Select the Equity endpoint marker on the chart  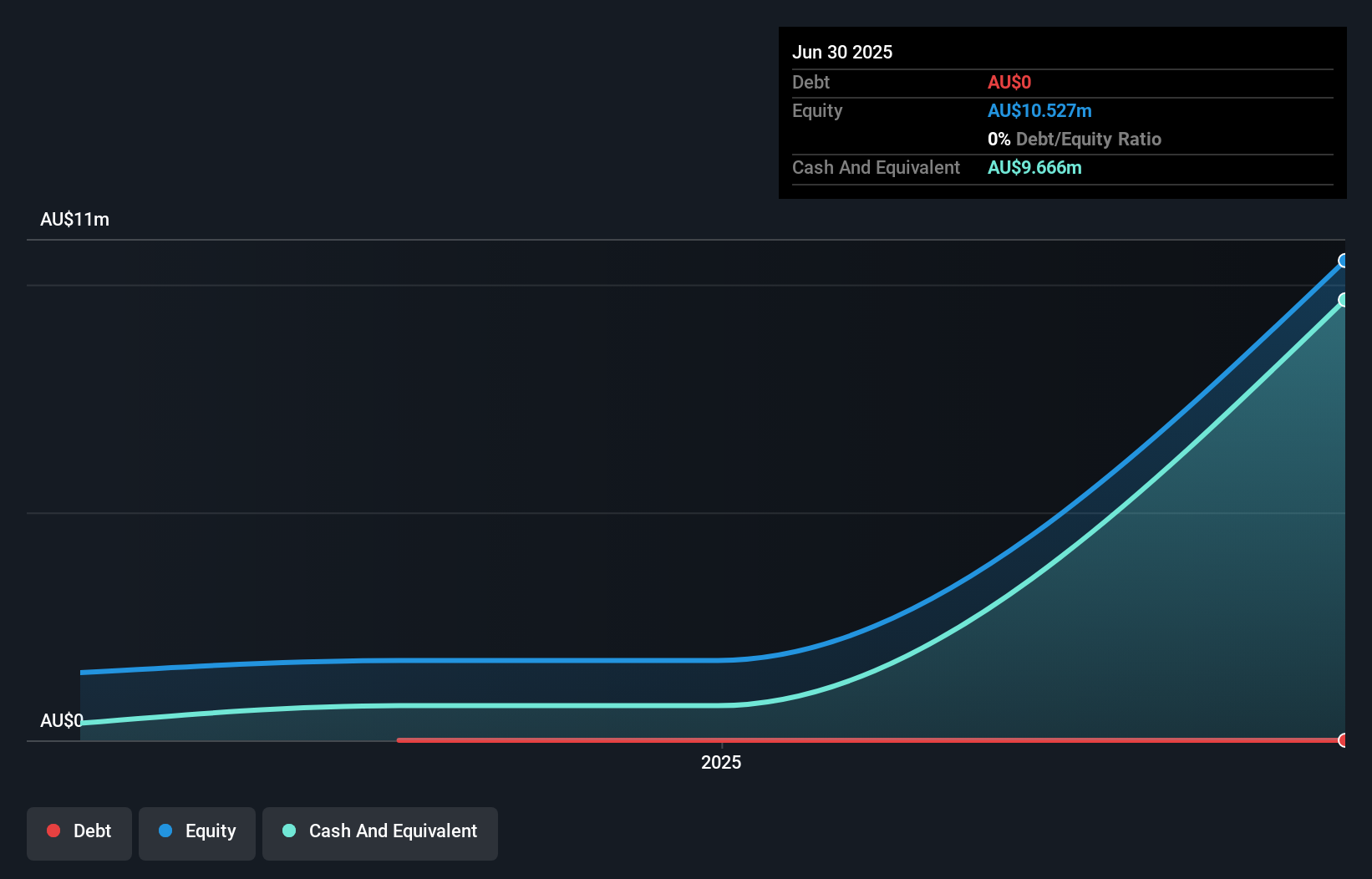(1343, 261)
